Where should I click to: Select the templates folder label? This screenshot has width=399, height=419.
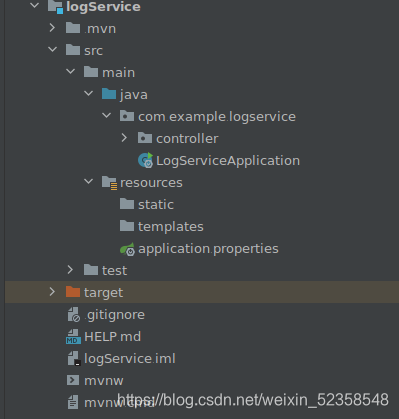coord(171,227)
